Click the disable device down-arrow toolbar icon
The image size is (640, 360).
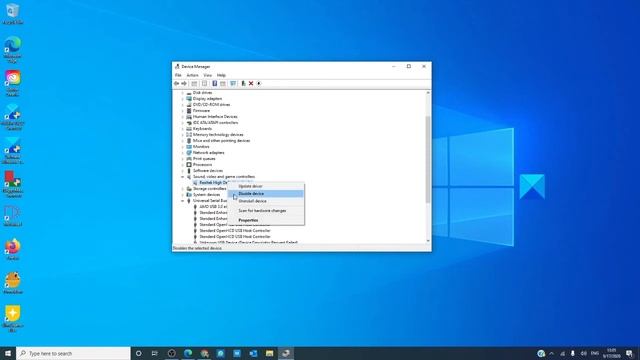coord(259,83)
